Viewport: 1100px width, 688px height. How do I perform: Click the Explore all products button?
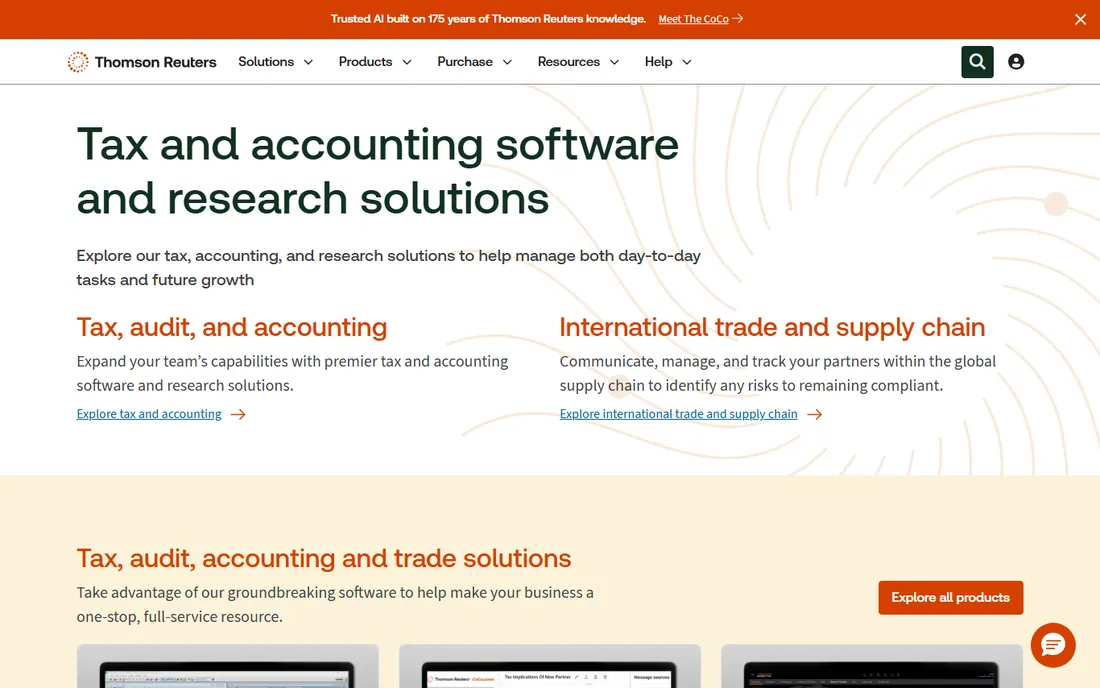951,598
